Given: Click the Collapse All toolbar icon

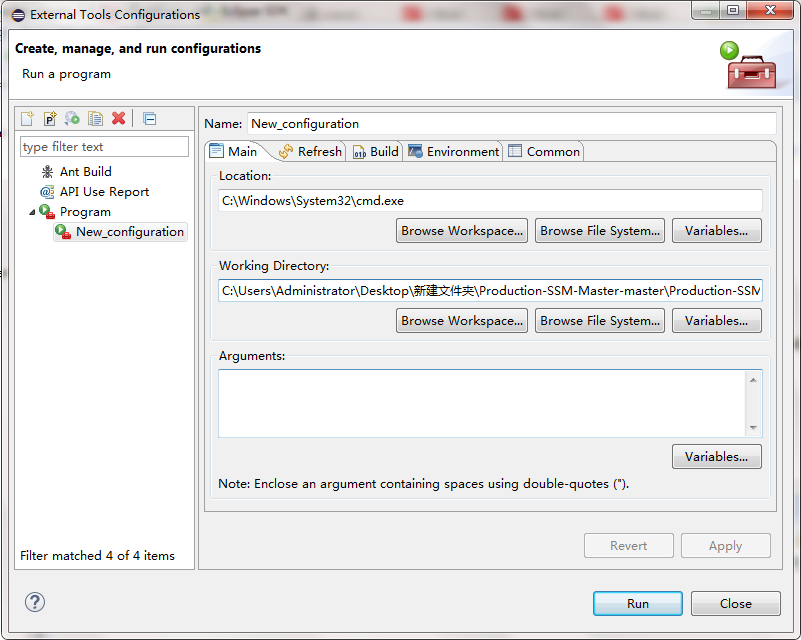Looking at the screenshot, I should (150, 118).
